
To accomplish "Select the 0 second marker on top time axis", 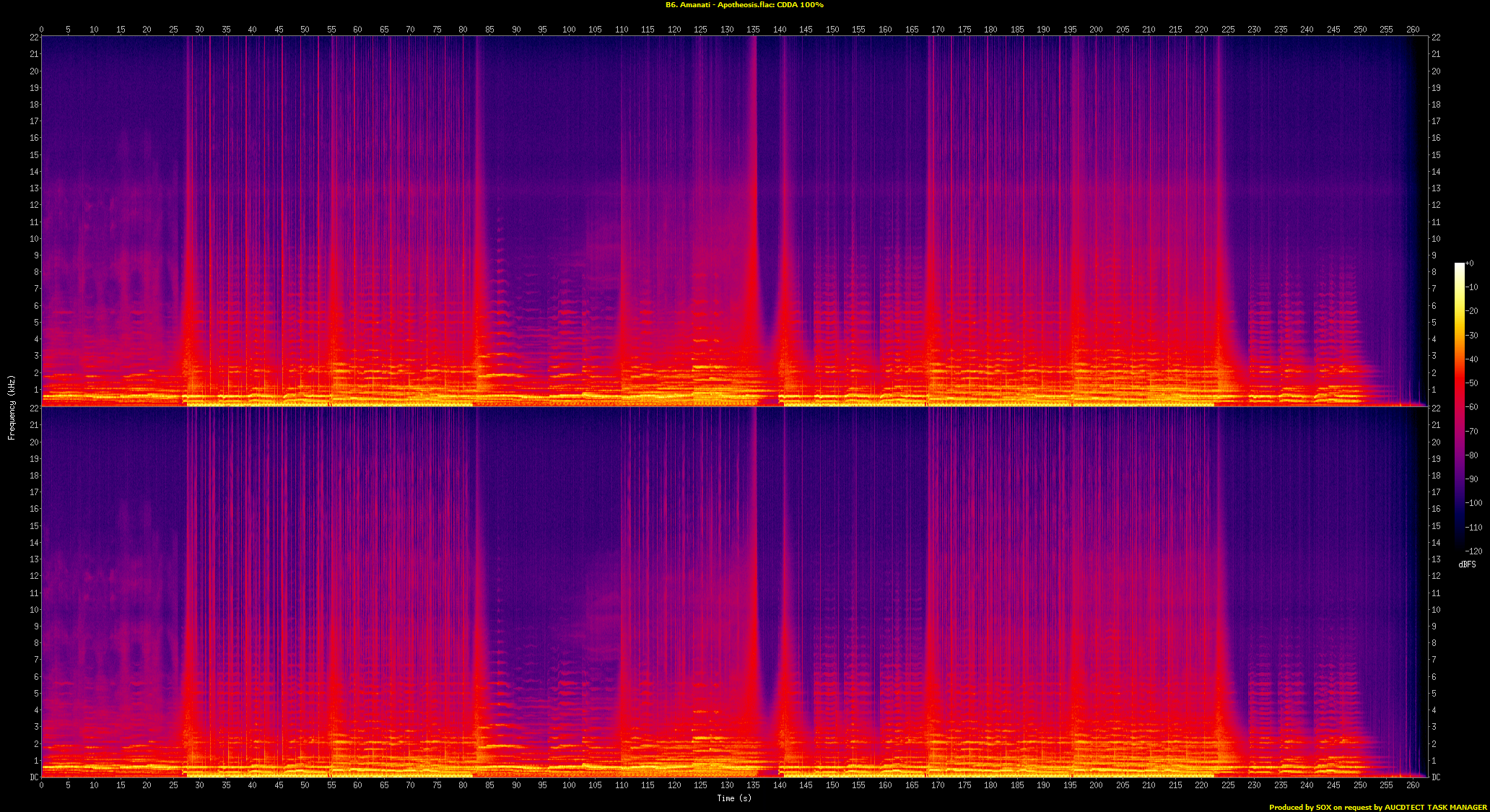I will pos(41,30).
